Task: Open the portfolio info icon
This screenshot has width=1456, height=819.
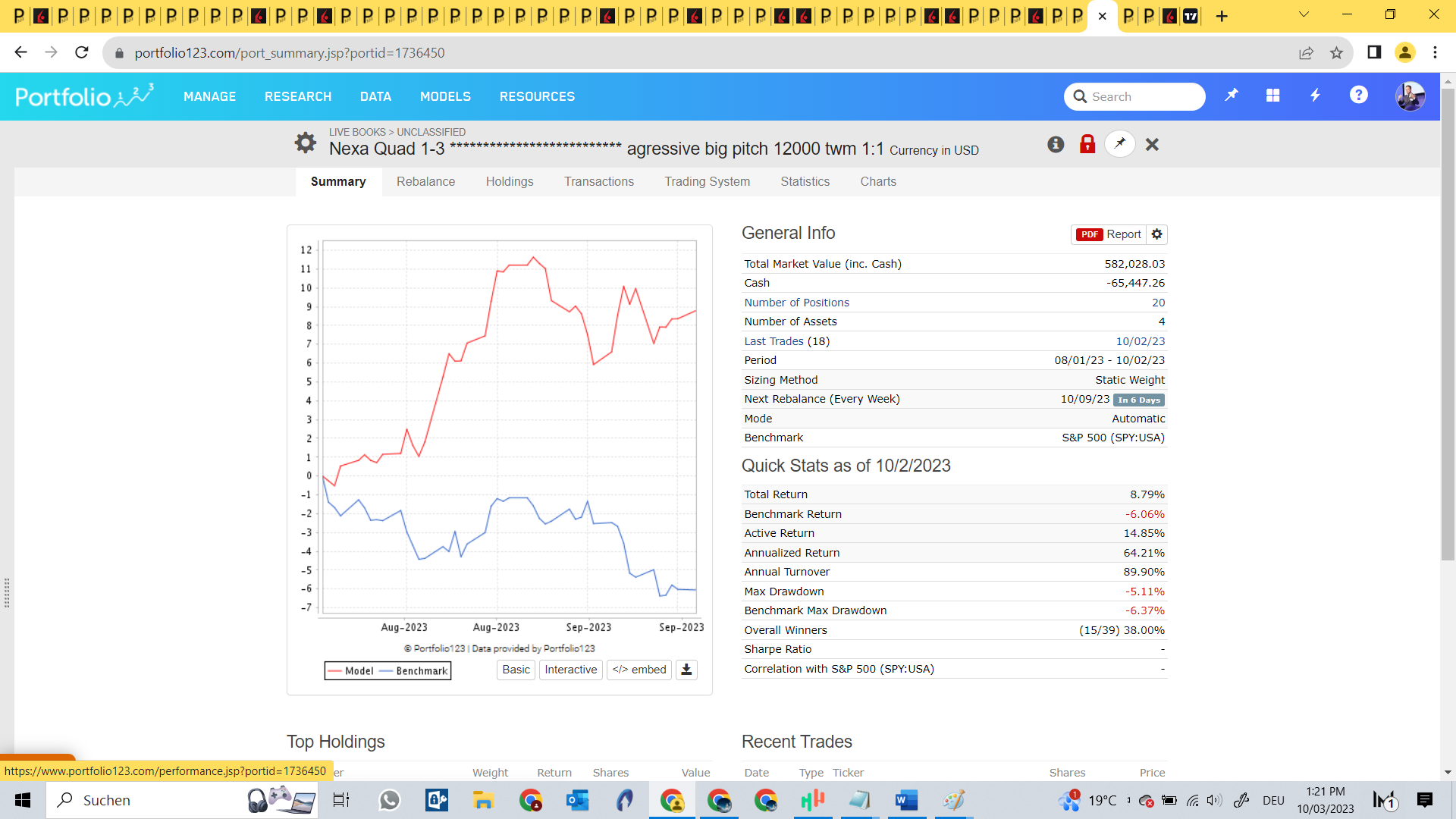Action: click(1056, 144)
